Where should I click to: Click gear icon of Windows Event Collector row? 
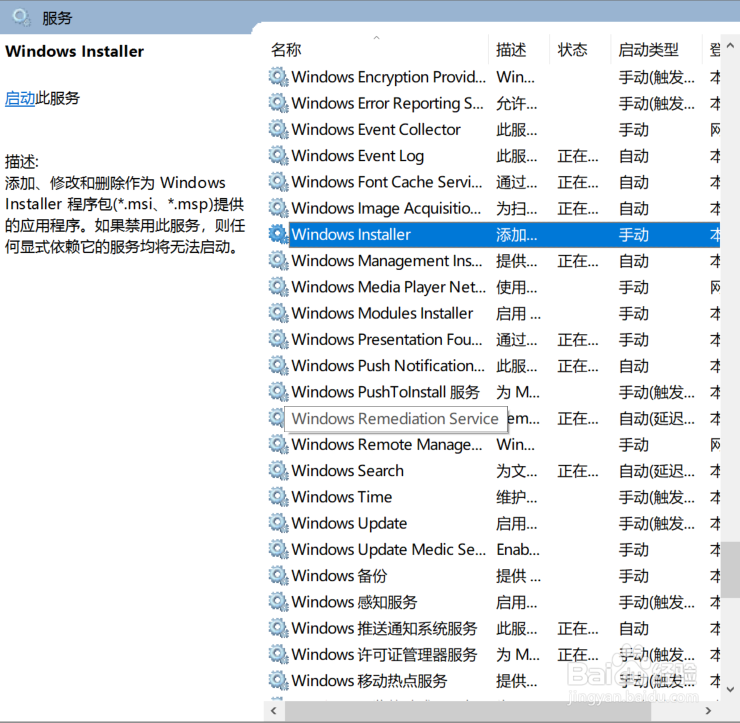coord(278,129)
